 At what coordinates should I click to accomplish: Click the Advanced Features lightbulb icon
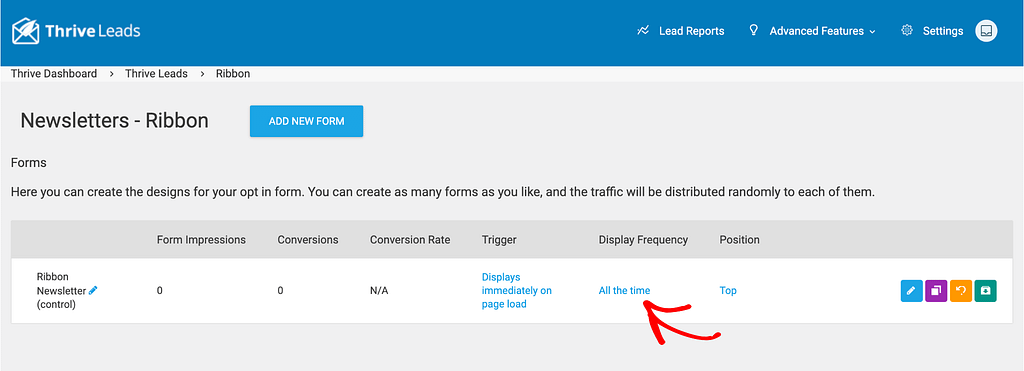tap(754, 31)
